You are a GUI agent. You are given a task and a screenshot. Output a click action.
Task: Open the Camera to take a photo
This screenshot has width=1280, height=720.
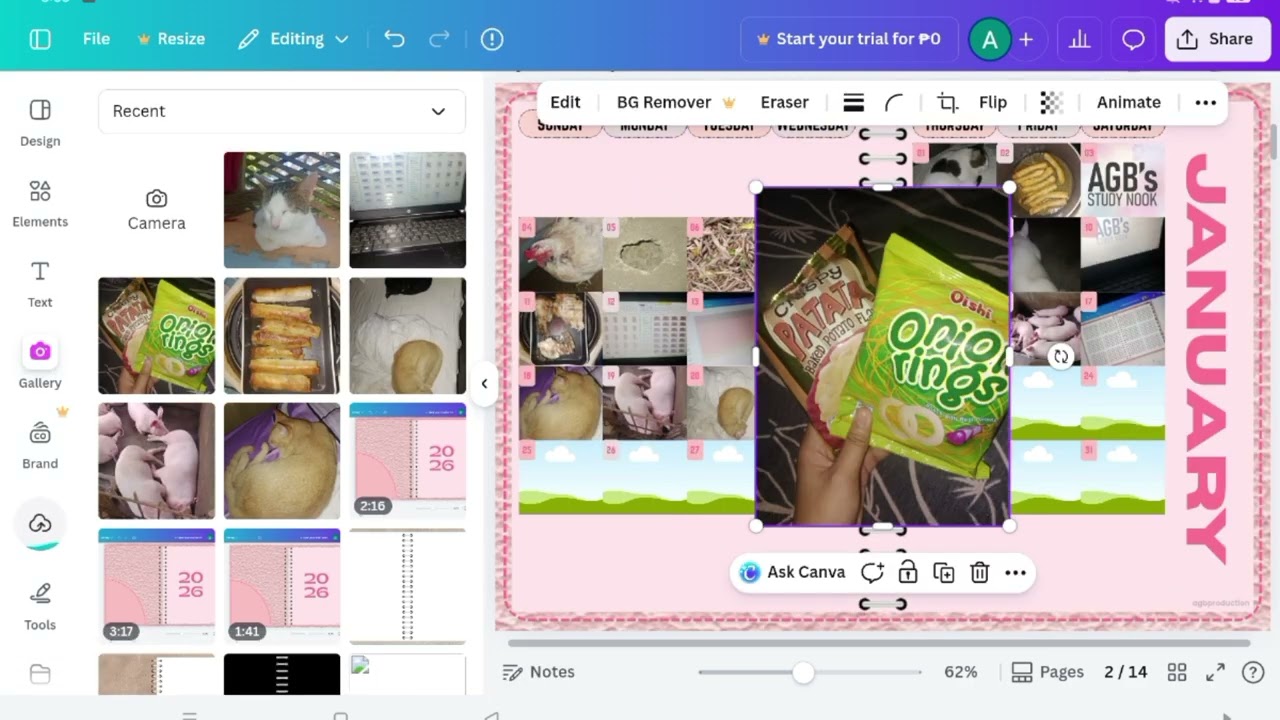(x=156, y=210)
